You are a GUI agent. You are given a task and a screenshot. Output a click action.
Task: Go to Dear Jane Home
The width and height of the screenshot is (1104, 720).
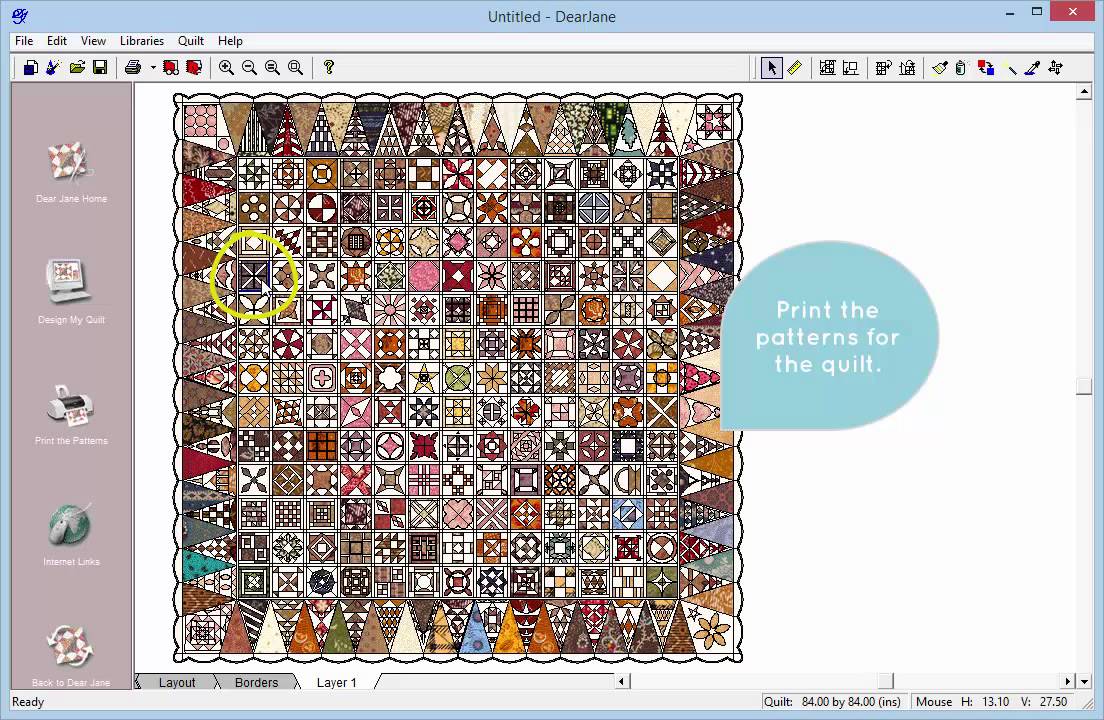(70, 172)
